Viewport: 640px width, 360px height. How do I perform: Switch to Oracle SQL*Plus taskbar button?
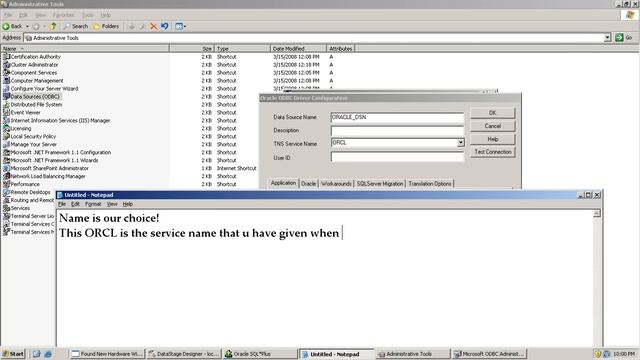260,354
